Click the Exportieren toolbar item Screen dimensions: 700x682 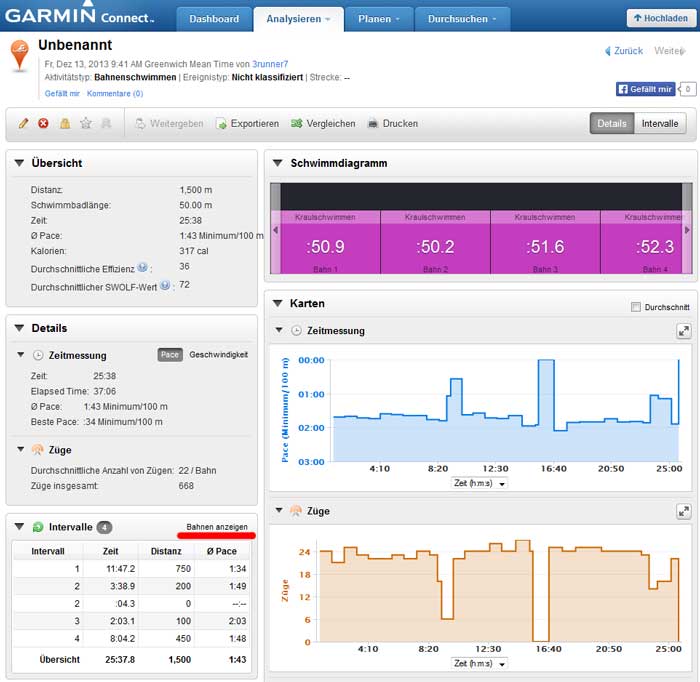248,124
